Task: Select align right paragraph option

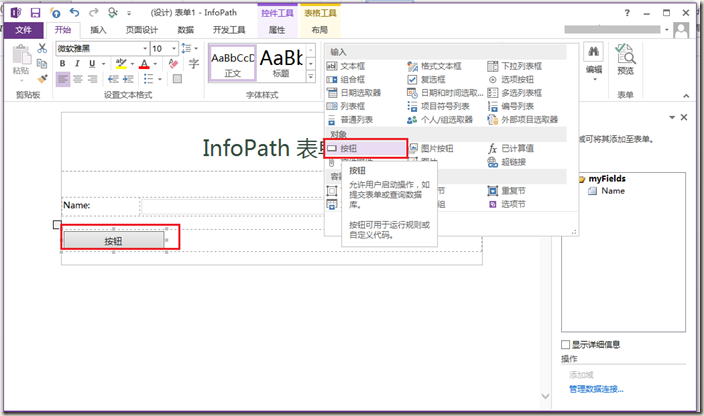Action: click(x=92, y=79)
